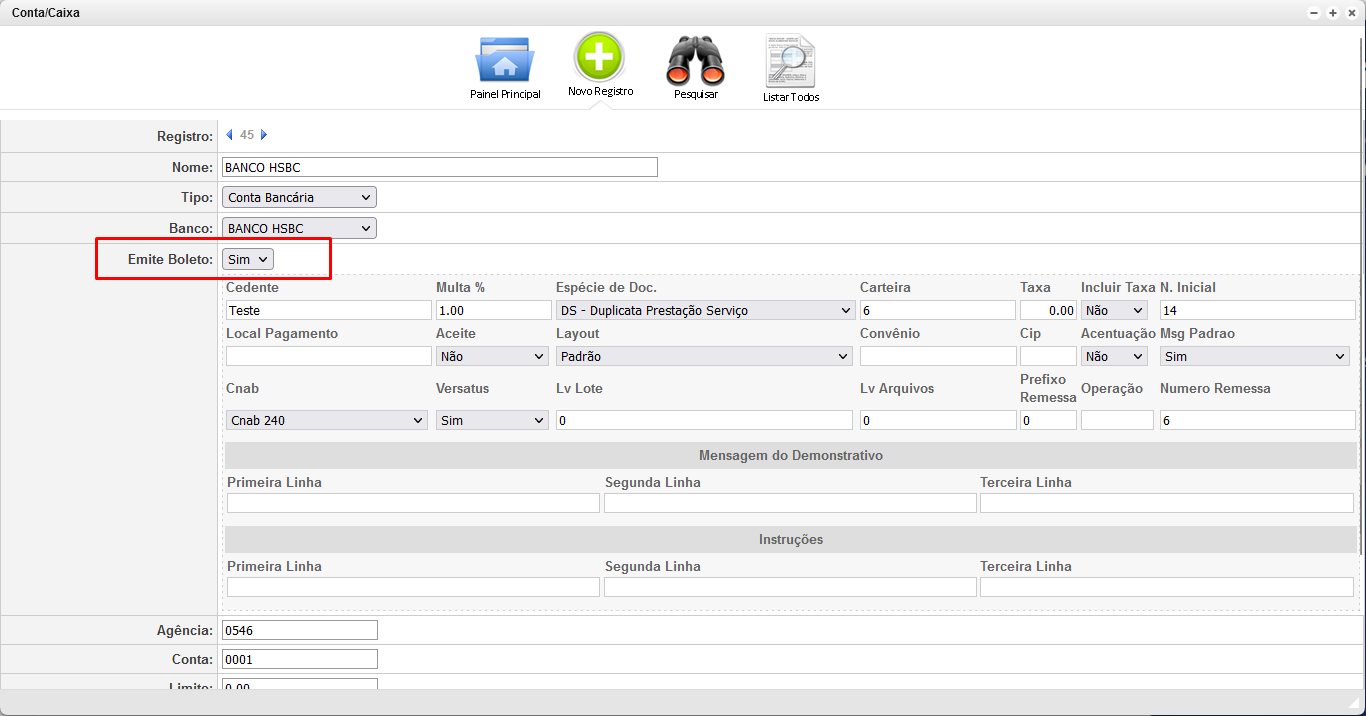This screenshot has width=1366, height=716.
Task: Open the Banco dropdown showing BANCO HSBC
Action: click(x=299, y=228)
